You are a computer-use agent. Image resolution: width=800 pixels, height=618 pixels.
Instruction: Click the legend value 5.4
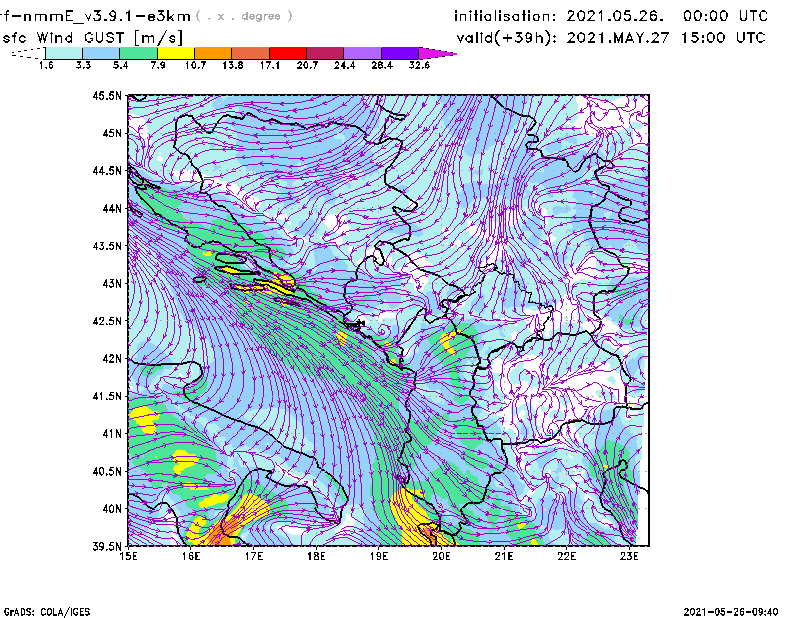pos(120,65)
